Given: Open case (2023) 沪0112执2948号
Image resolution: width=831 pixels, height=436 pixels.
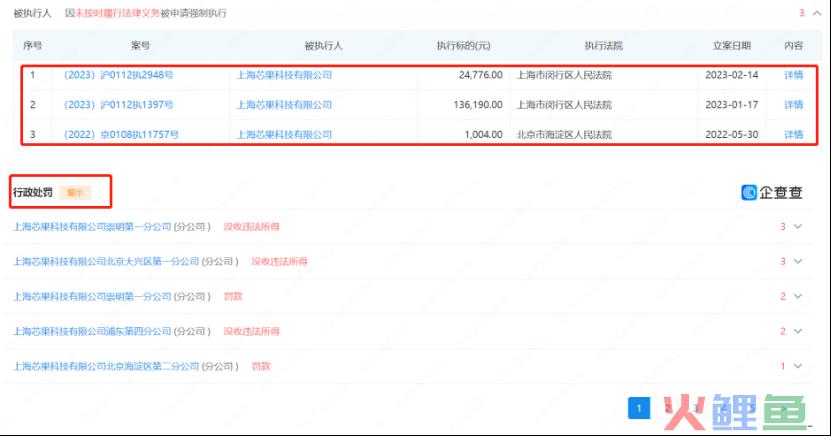Looking at the screenshot, I should [x=118, y=75].
